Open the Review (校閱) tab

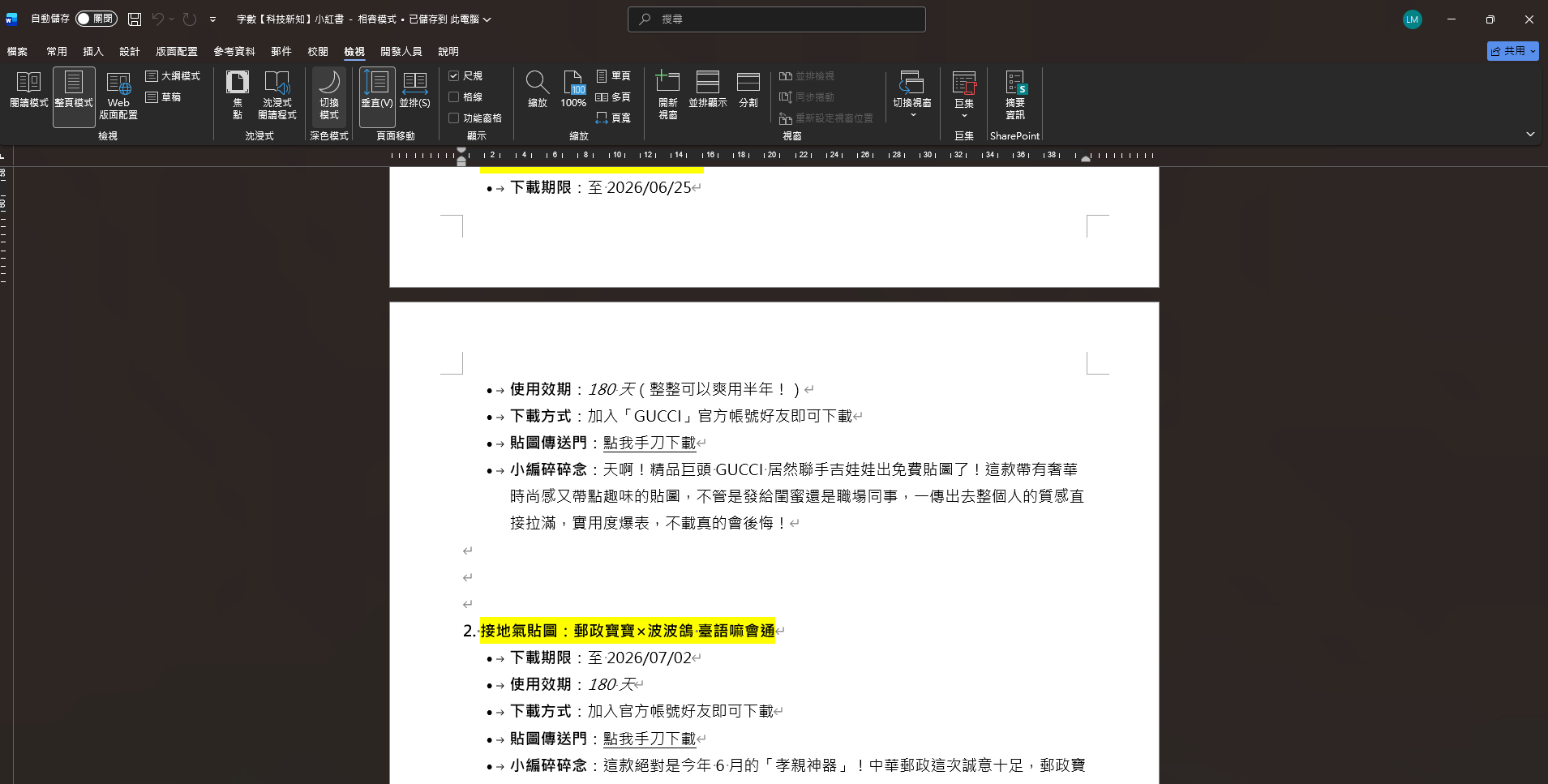coord(318,51)
